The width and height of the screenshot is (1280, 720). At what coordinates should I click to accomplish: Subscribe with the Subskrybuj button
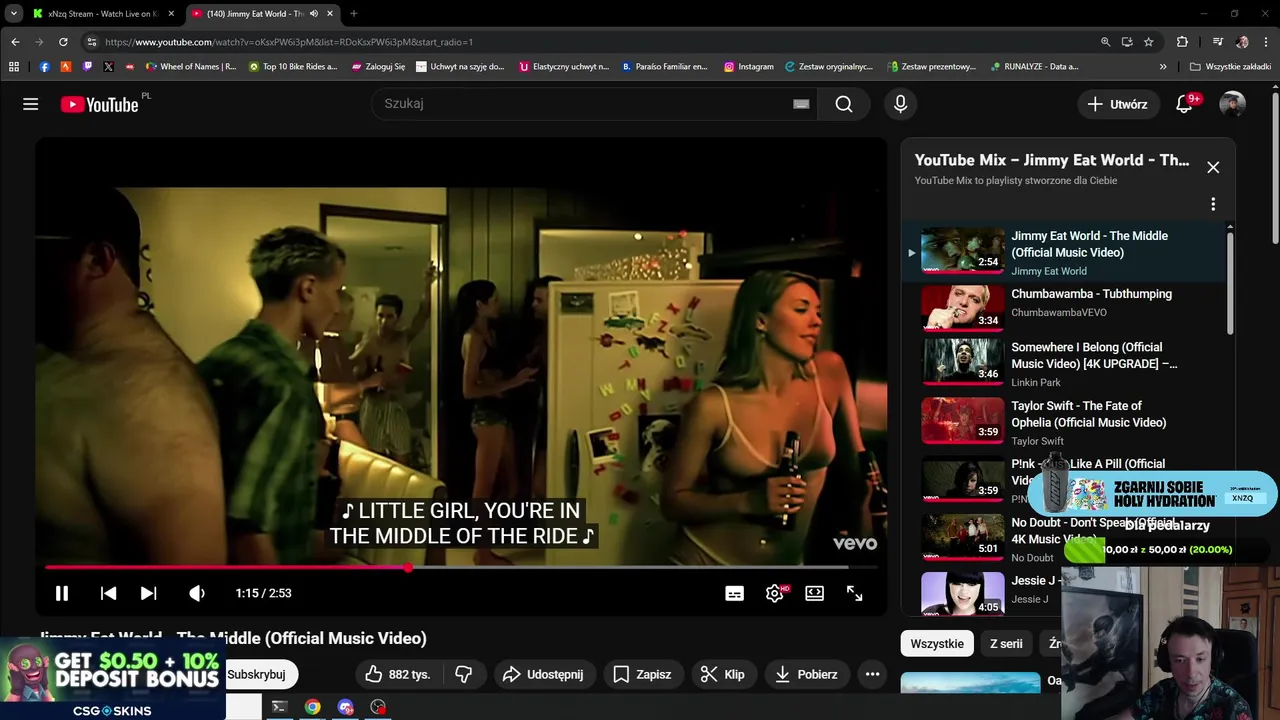click(x=260, y=674)
